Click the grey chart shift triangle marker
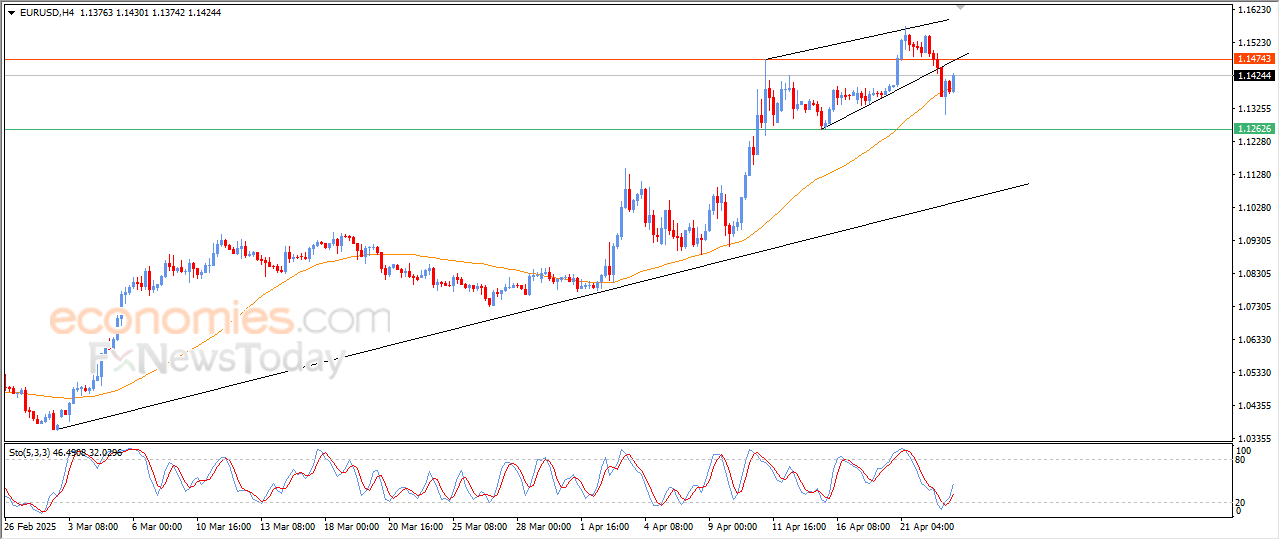The height and width of the screenshot is (540, 1280). (x=961, y=7)
